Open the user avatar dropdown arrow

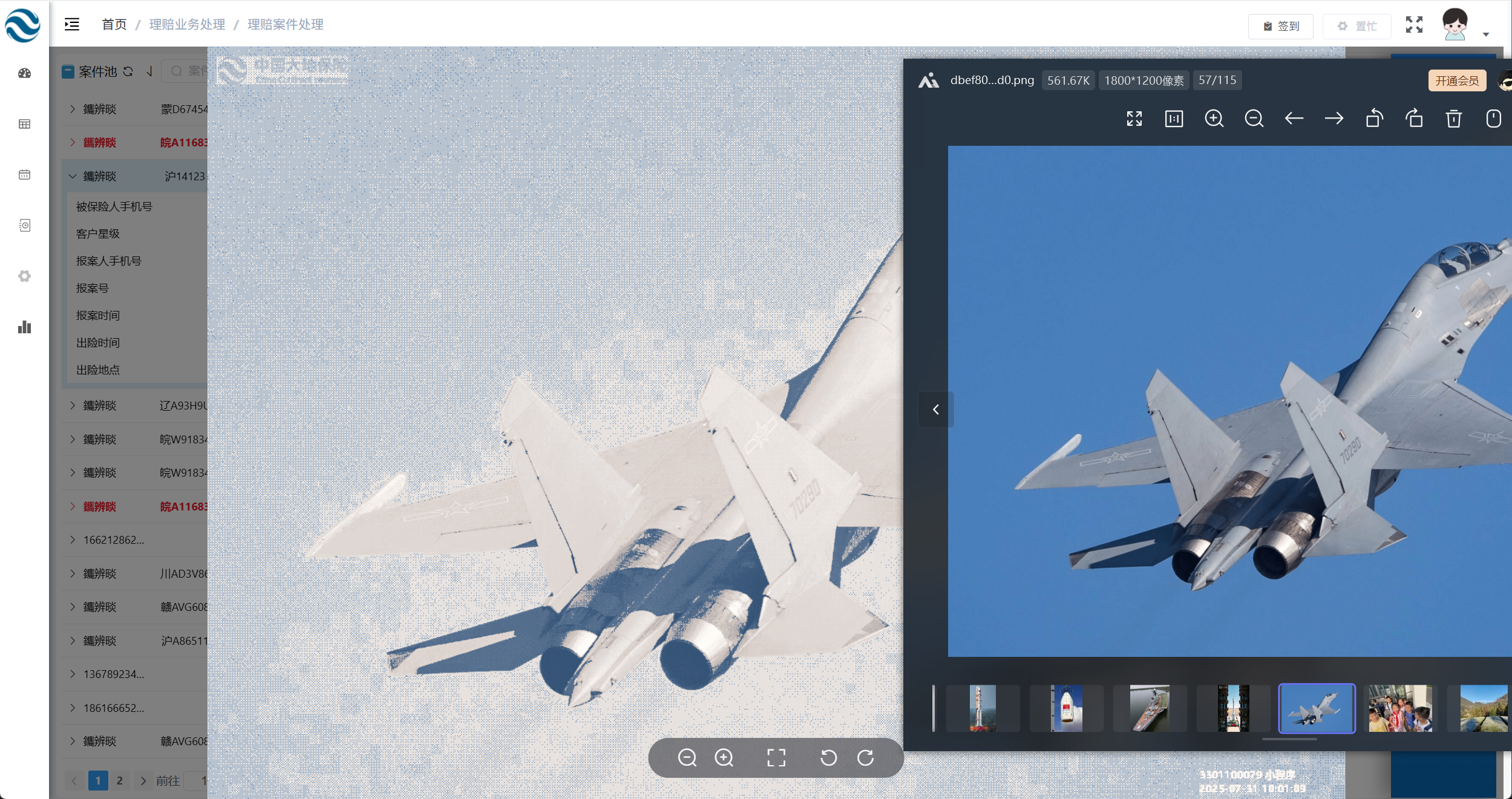1485,34
